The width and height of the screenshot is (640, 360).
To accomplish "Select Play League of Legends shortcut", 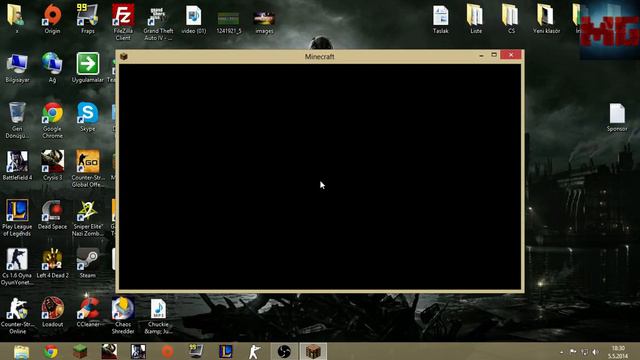I will pyautogui.click(x=17, y=218).
